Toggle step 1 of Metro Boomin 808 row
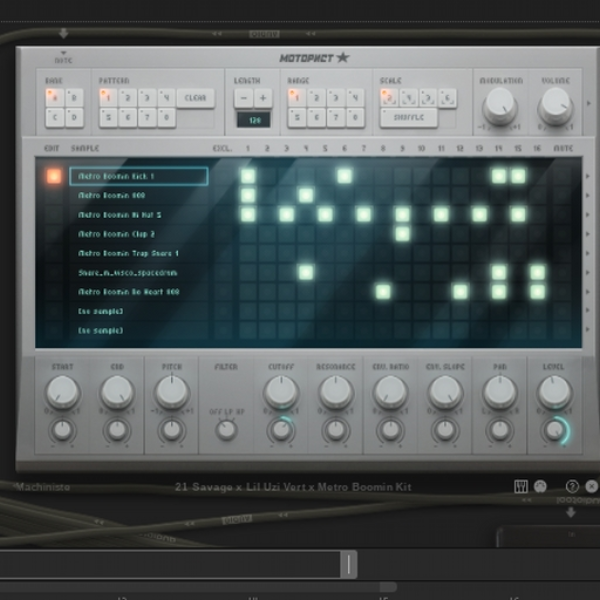 tap(248, 196)
